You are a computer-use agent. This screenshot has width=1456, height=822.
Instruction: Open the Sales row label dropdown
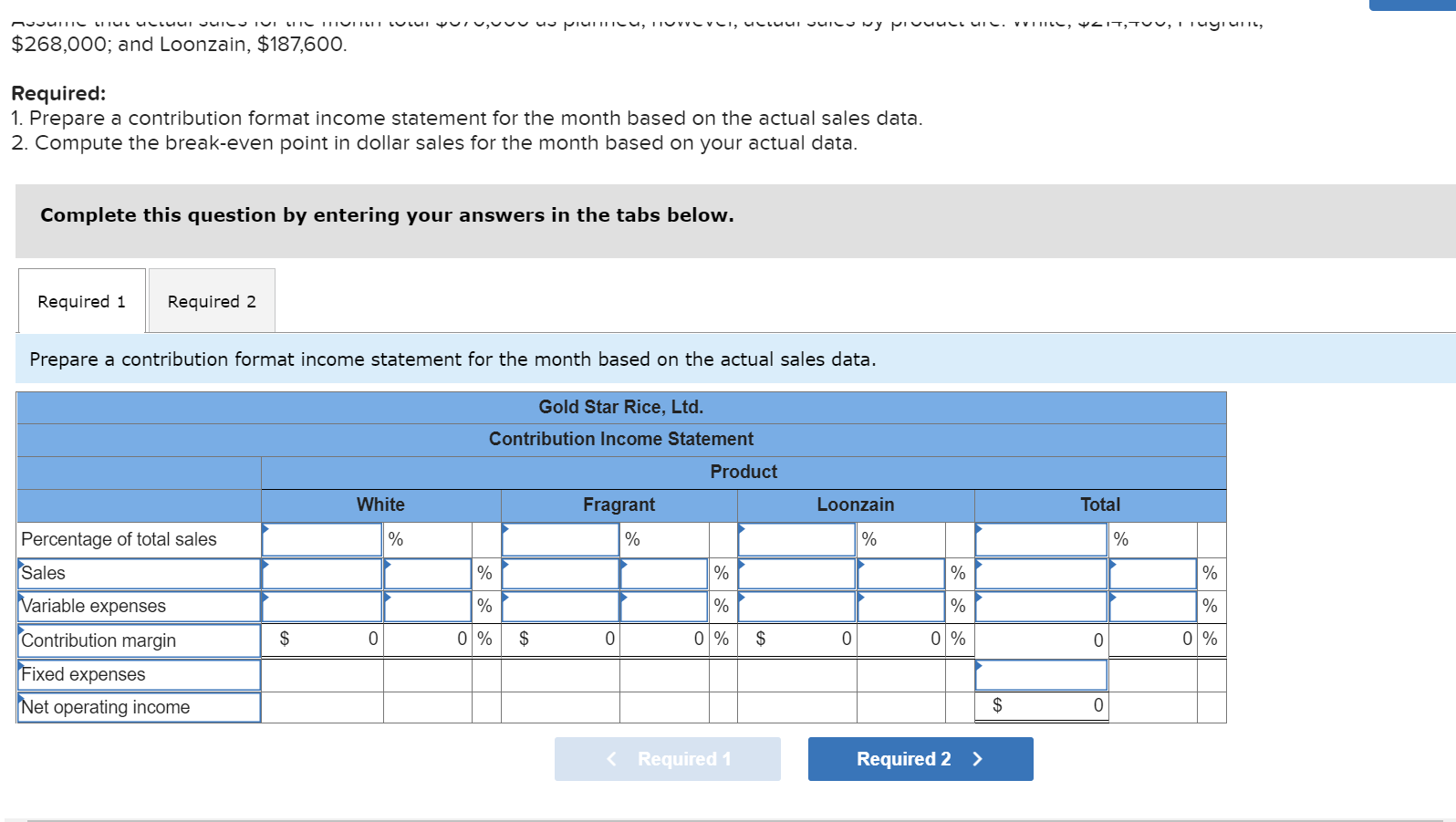coord(139,574)
